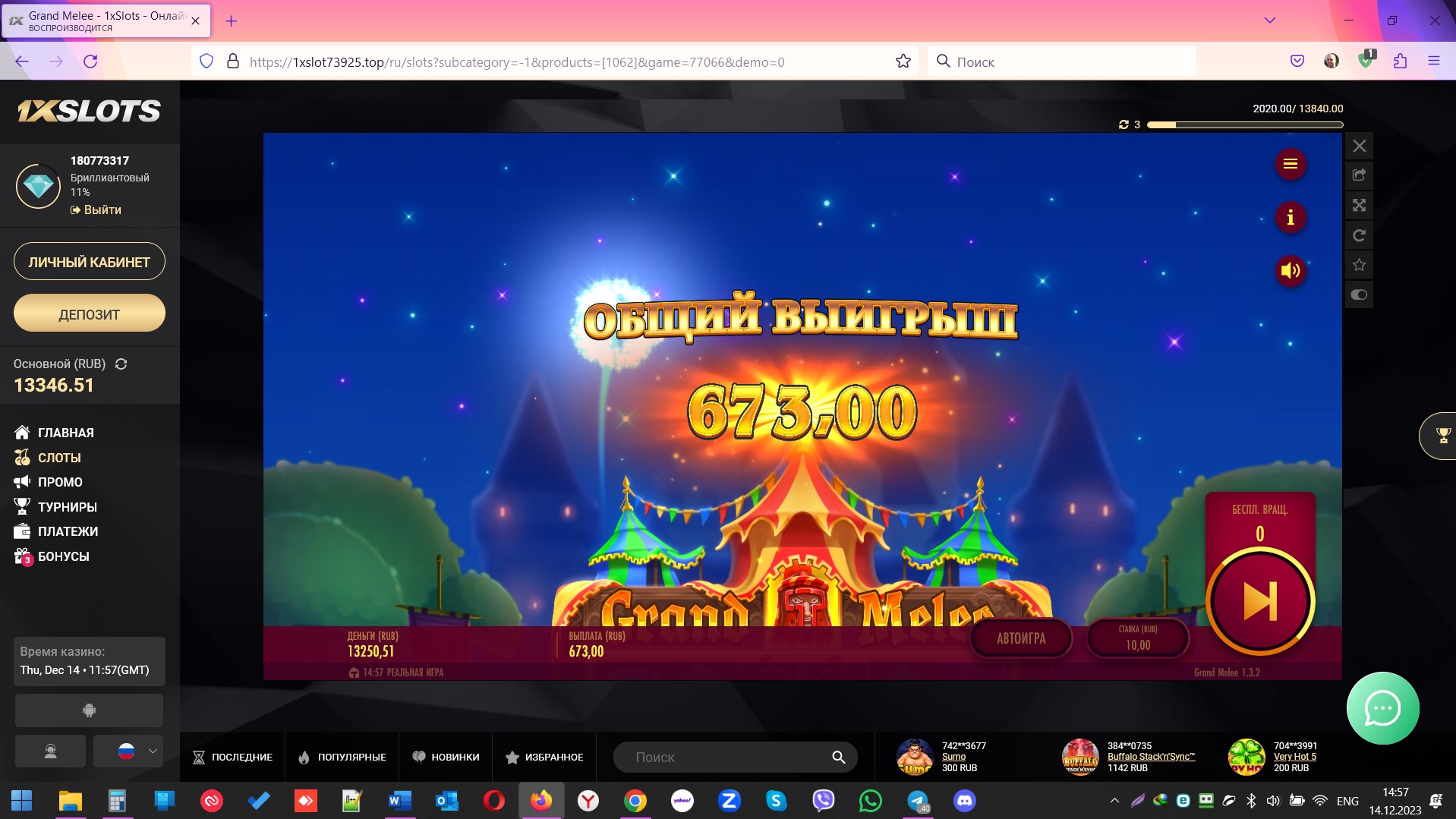1456x819 pixels.
Task: Open the Firefox application menu
Action: click(x=1434, y=61)
